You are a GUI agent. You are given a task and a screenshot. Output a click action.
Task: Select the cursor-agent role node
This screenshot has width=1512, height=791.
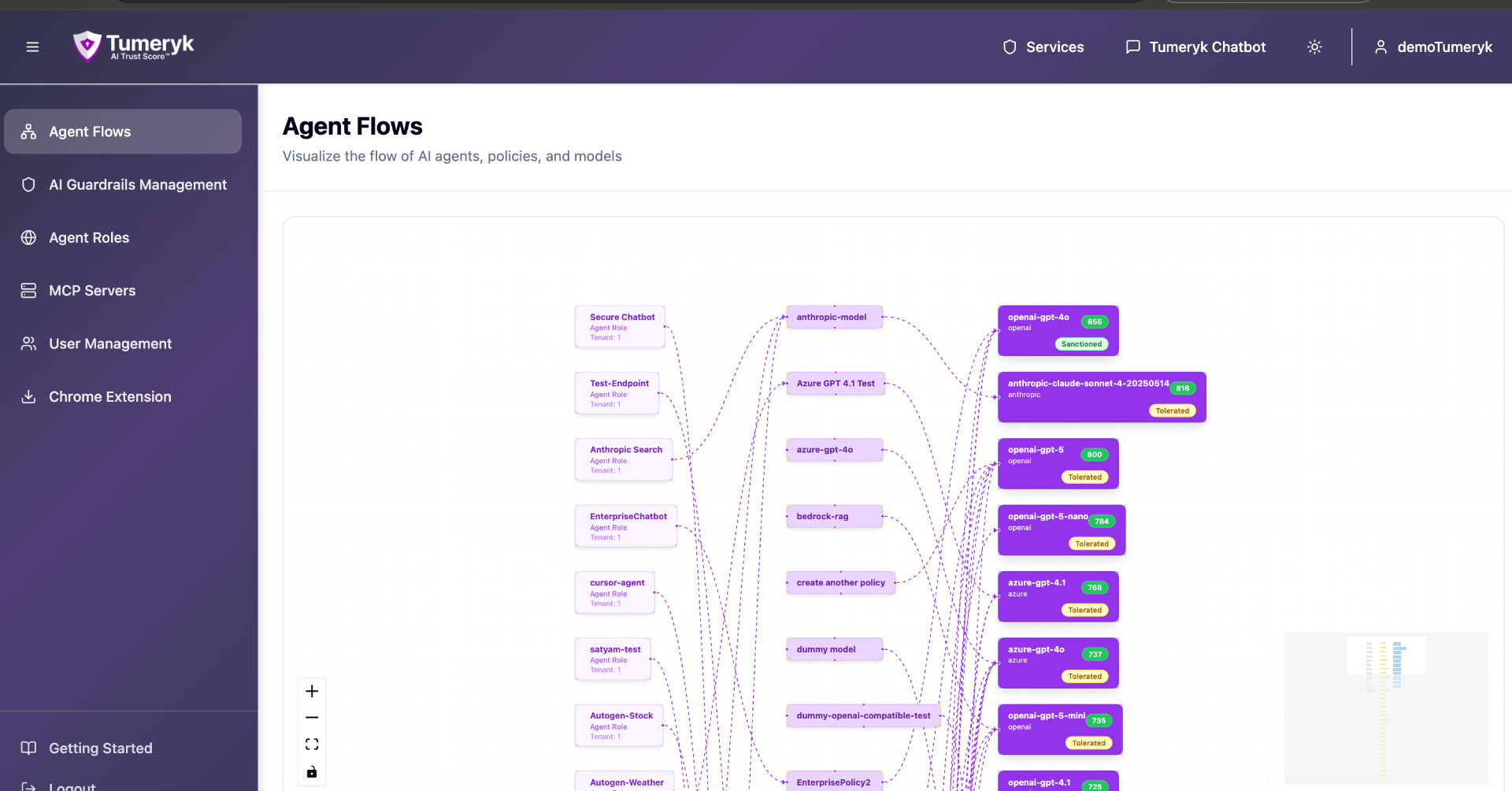coord(615,592)
